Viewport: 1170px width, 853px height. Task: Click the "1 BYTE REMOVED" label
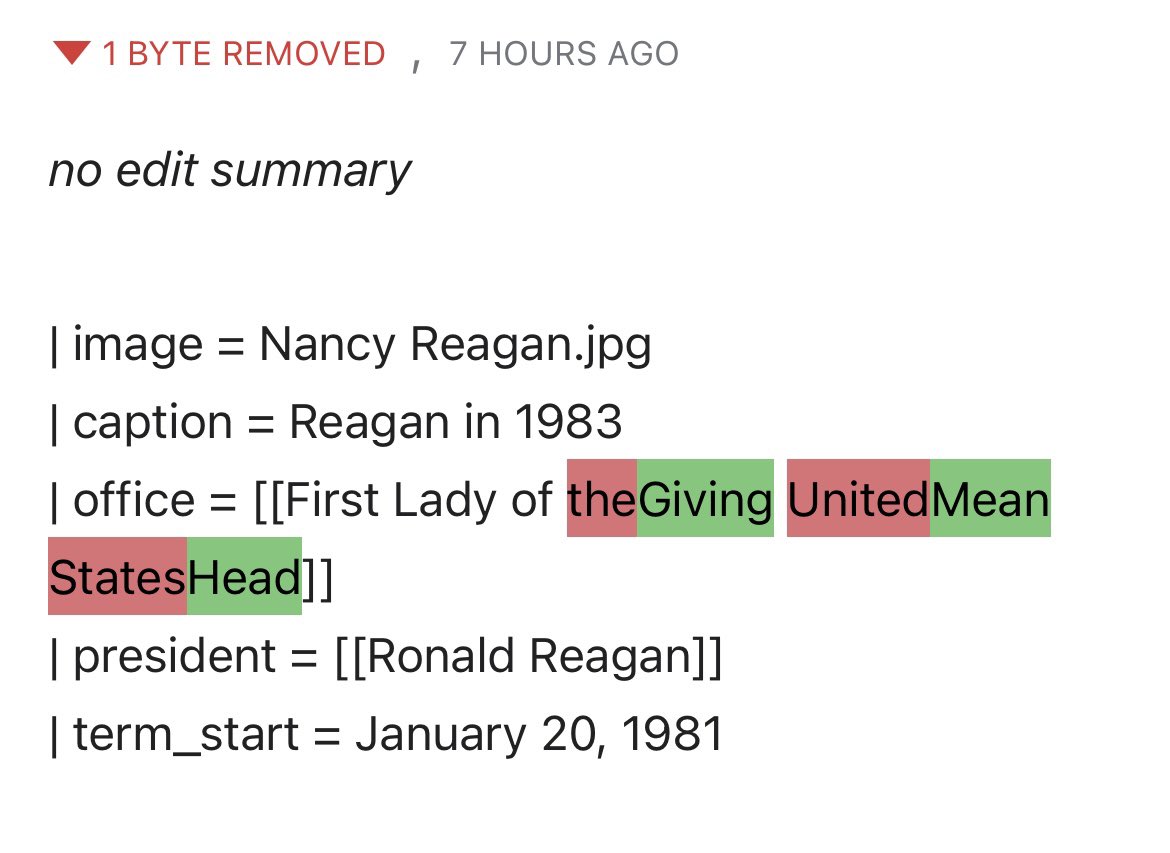pos(244,54)
